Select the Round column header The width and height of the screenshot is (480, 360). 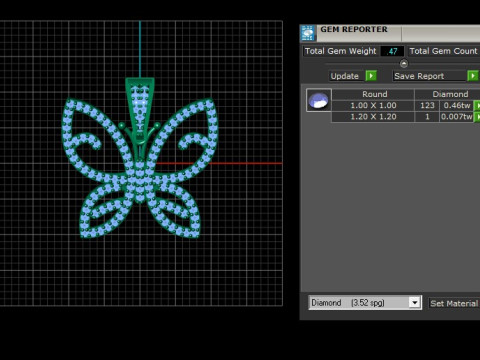pos(373,94)
